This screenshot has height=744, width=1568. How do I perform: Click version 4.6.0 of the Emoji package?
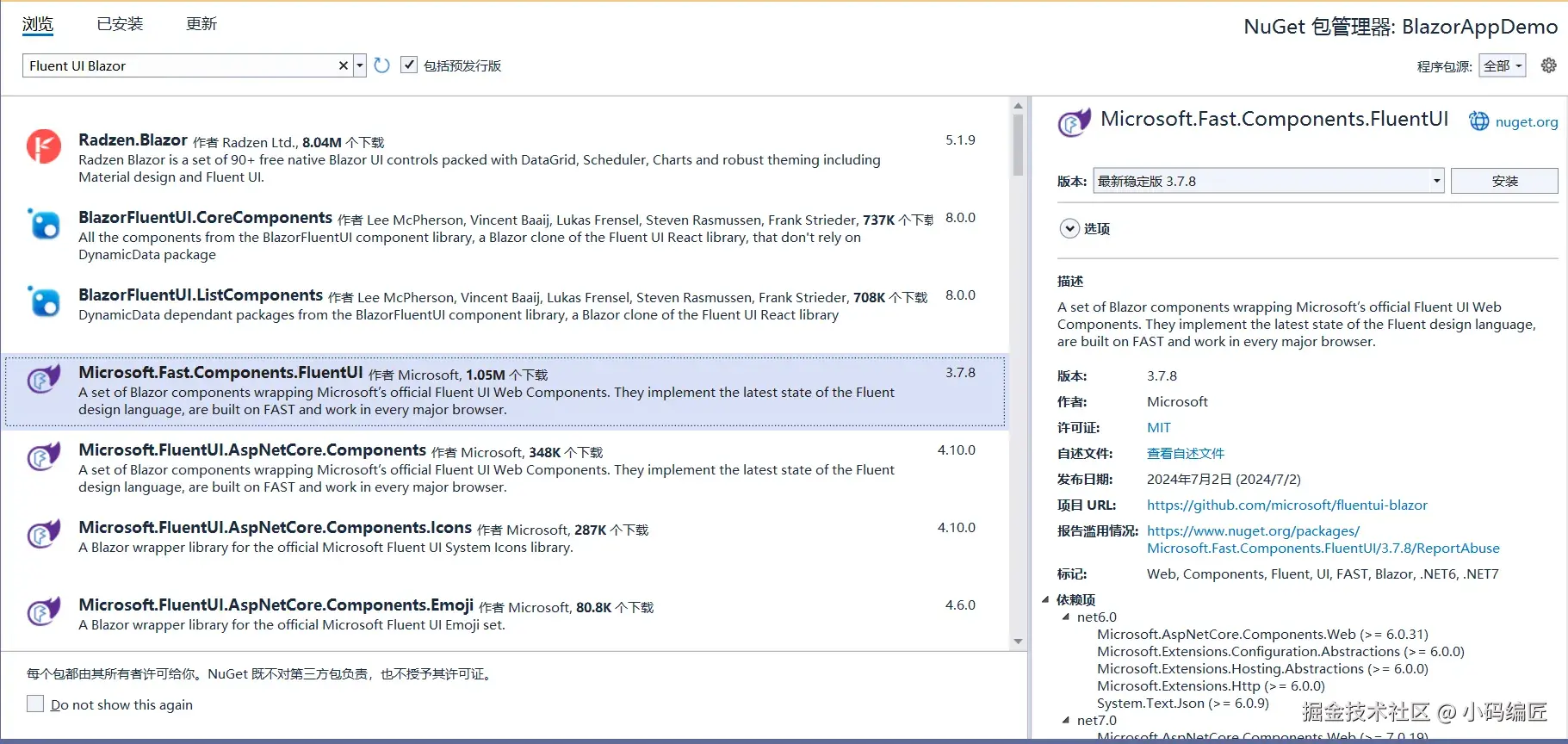(960, 605)
